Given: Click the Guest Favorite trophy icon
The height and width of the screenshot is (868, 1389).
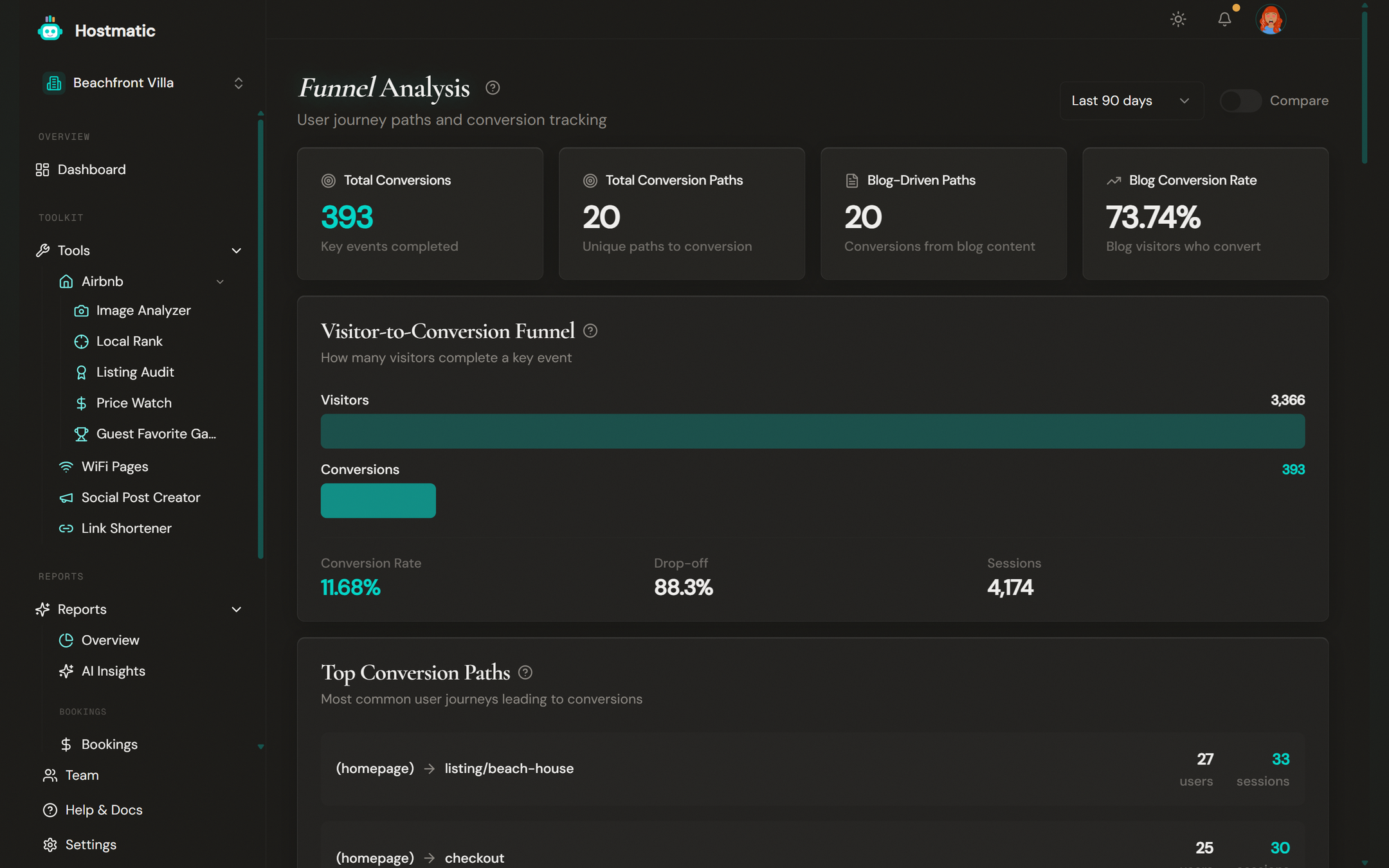Looking at the screenshot, I should tap(82, 434).
